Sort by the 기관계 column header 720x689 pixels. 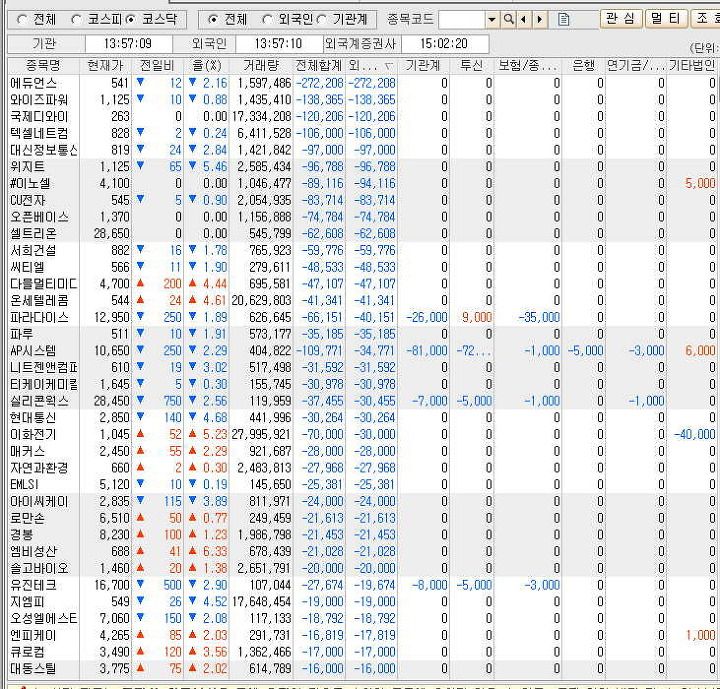[423, 66]
